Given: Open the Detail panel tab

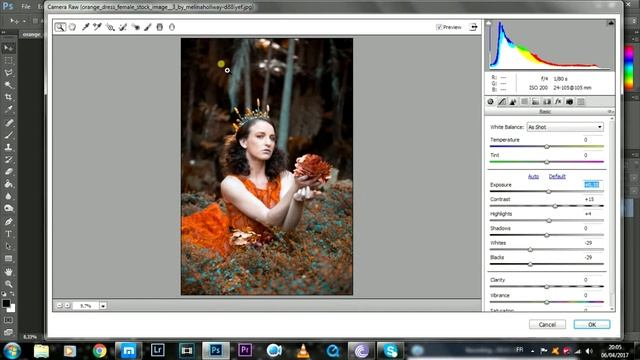Looking at the screenshot, I should click(x=513, y=102).
